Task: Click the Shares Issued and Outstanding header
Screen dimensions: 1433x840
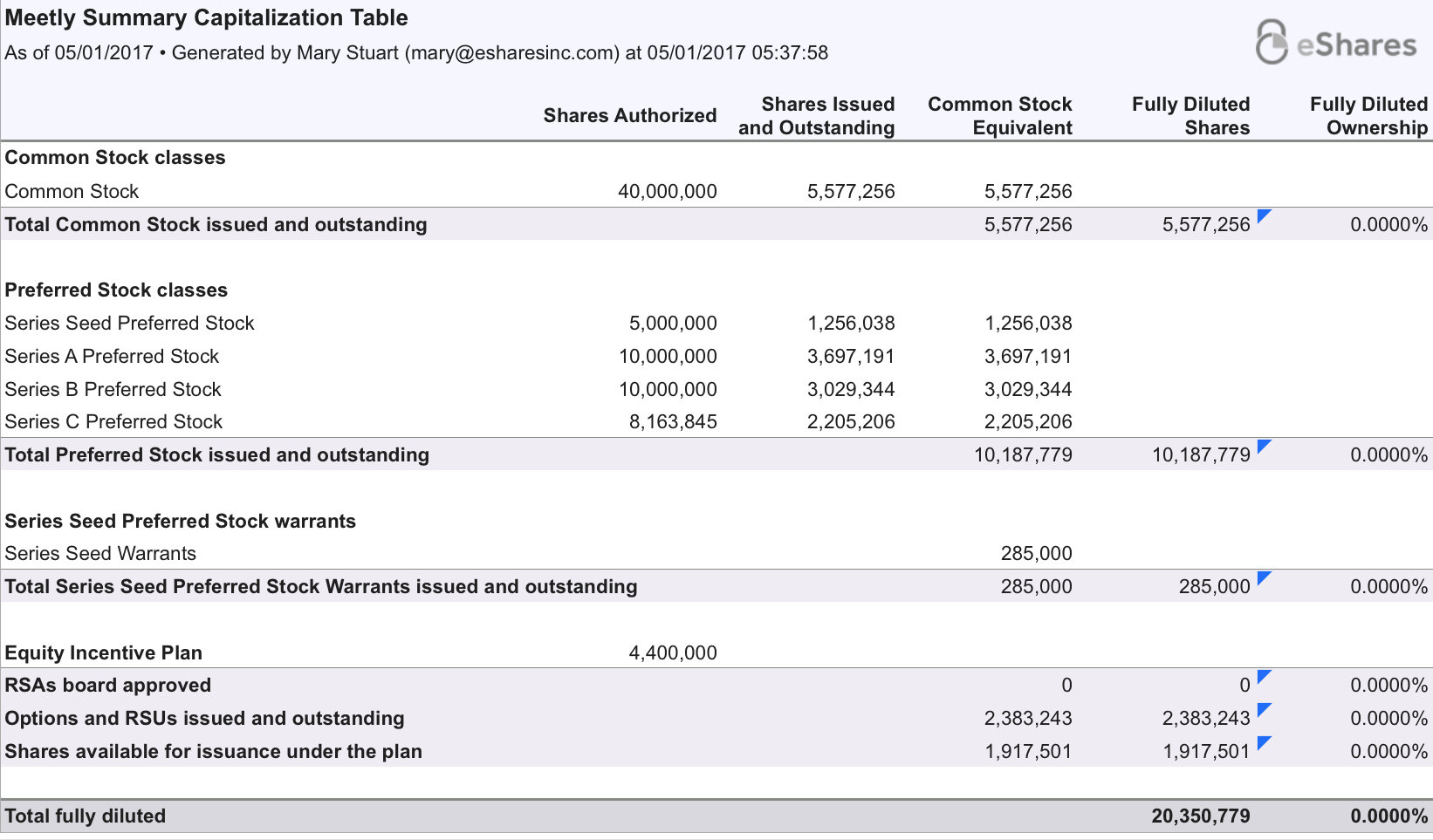Action: pos(817,116)
